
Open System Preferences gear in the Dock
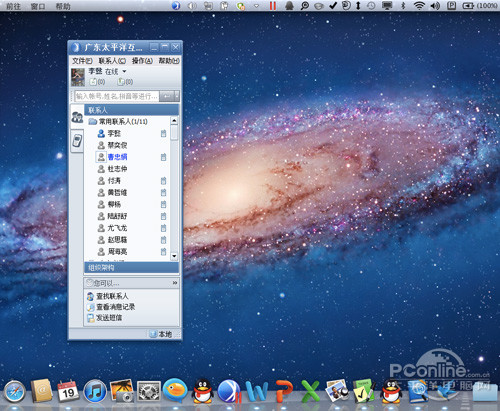[x=149, y=391]
